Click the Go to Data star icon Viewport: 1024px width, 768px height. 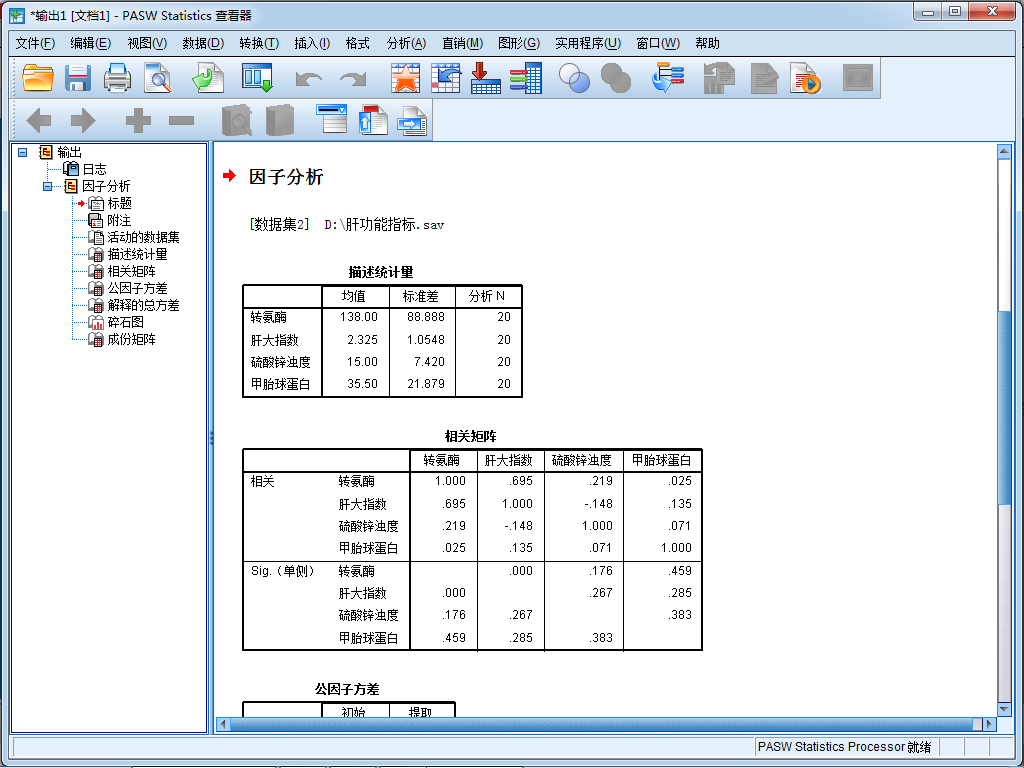pyautogui.click(x=406, y=78)
